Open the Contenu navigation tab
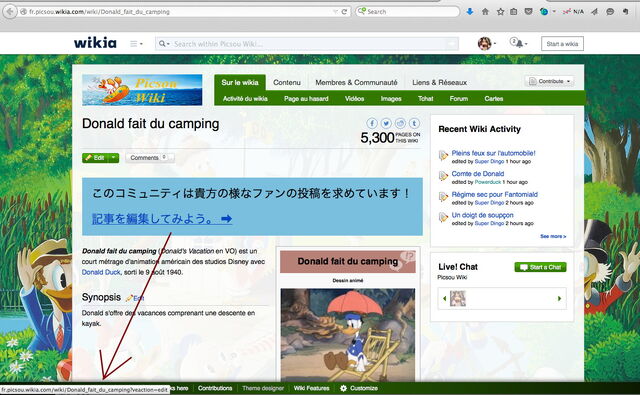 click(x=287, y=82)
